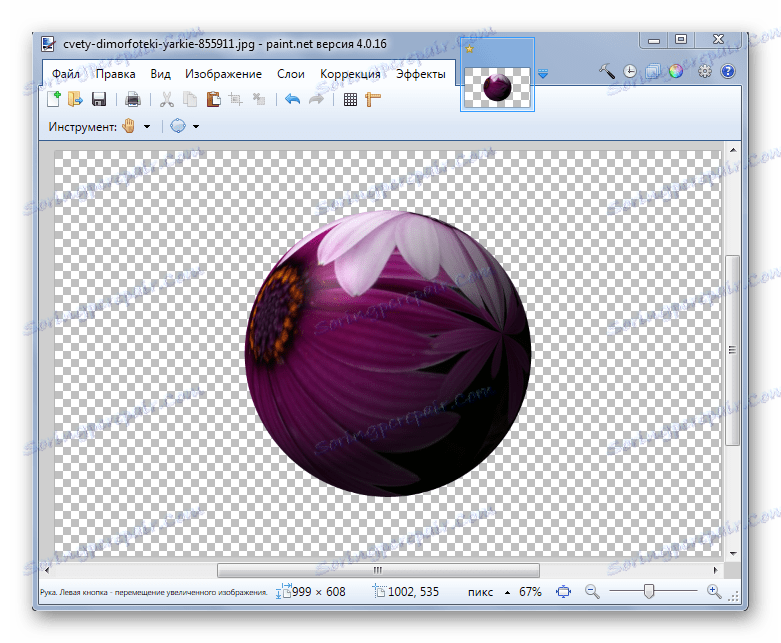The height and width of the screenshot is (643, 781).
Task: Toggle the Tools window hammer icon
Action: coord(606,71)
